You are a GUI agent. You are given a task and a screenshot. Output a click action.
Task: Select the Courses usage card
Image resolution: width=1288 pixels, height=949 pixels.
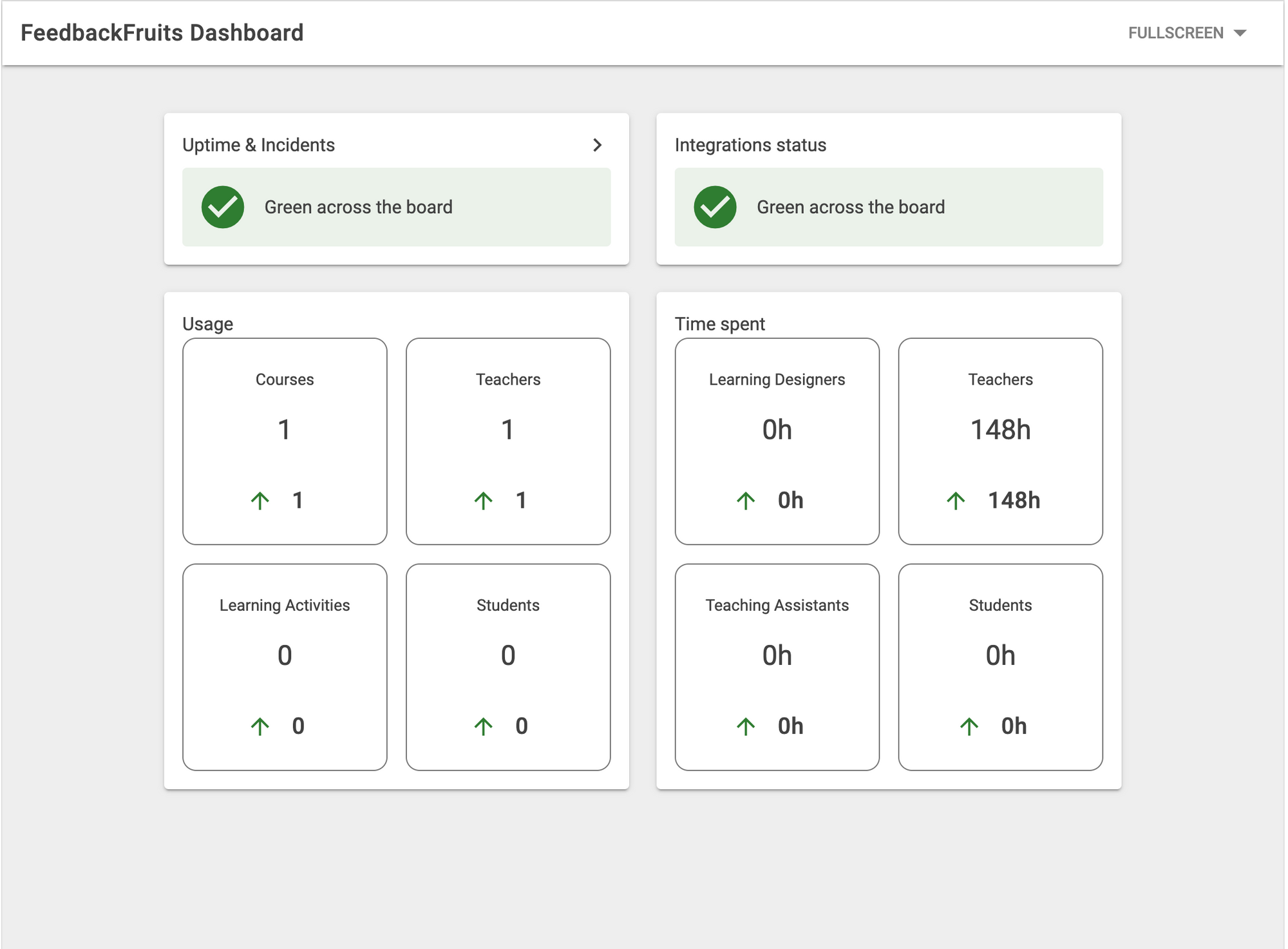285,441
